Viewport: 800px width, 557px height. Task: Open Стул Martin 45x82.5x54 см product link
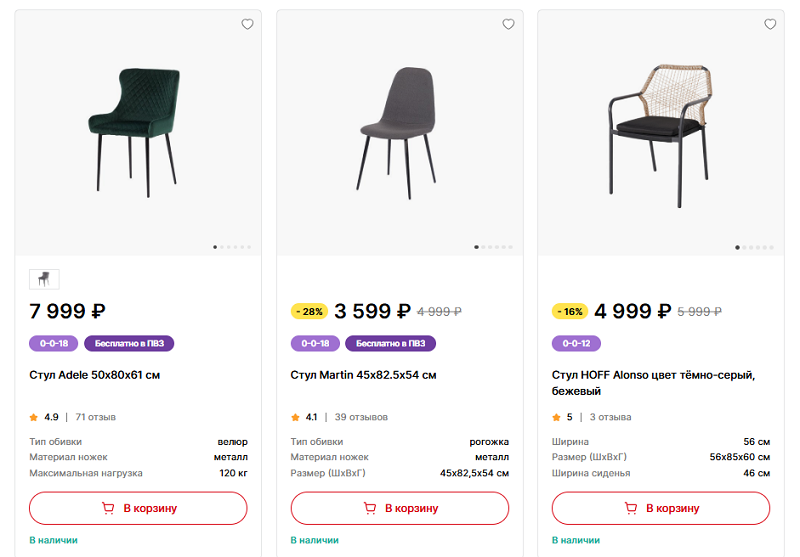click(363, 375)
